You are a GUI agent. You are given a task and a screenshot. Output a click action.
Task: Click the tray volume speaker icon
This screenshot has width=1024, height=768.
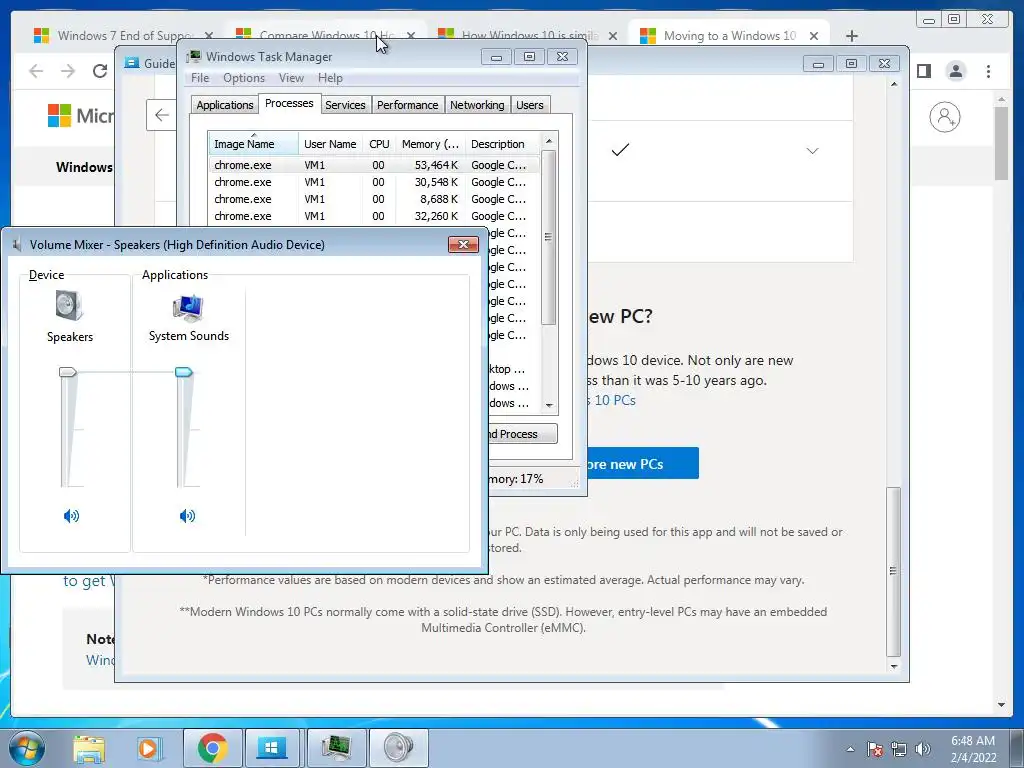point(923,749)
